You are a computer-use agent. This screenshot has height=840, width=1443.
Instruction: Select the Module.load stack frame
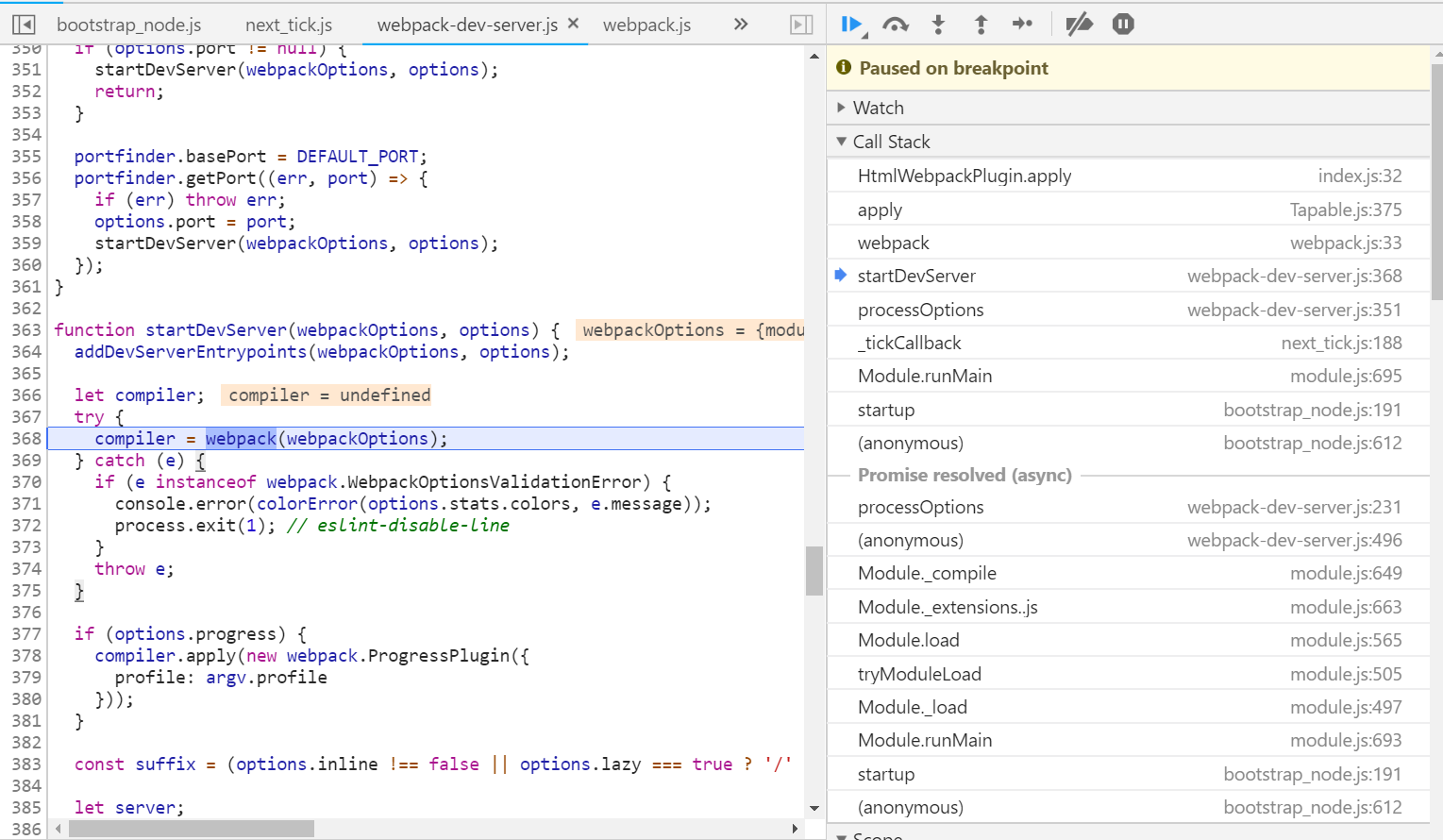click(x=1129, y=640)
